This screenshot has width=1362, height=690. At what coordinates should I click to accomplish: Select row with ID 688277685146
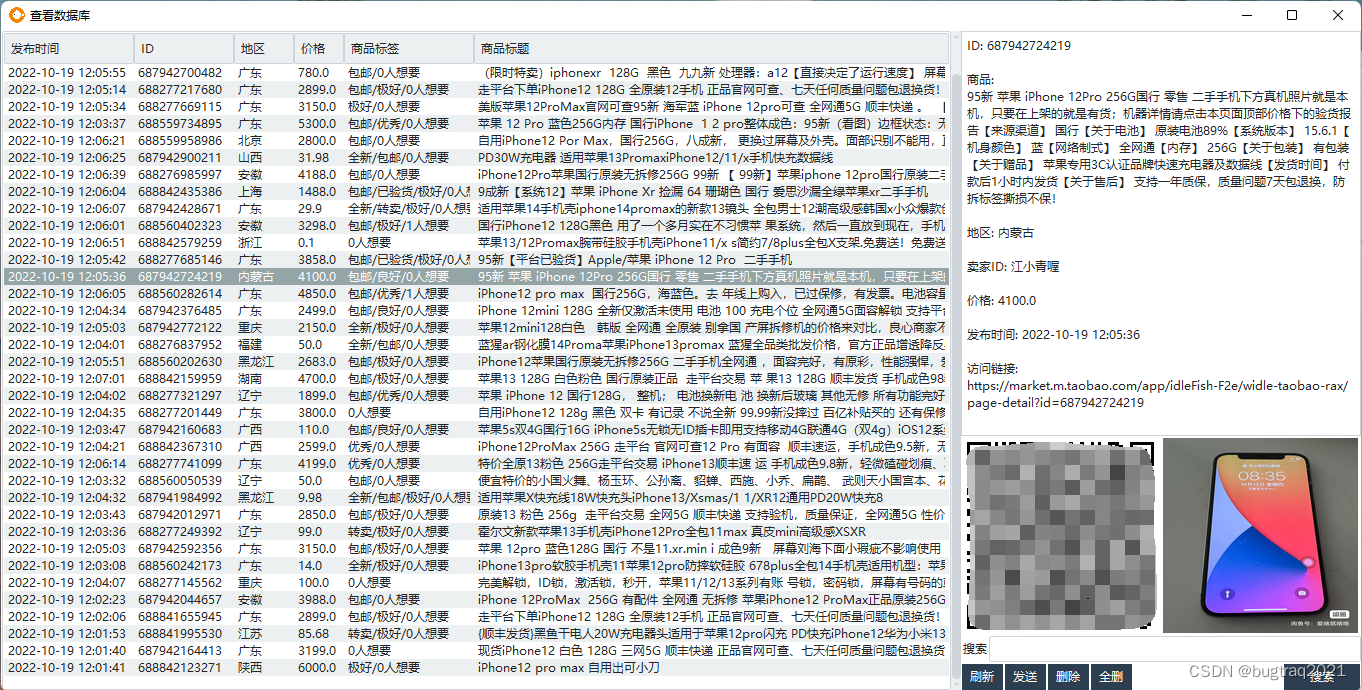[475, 260]
